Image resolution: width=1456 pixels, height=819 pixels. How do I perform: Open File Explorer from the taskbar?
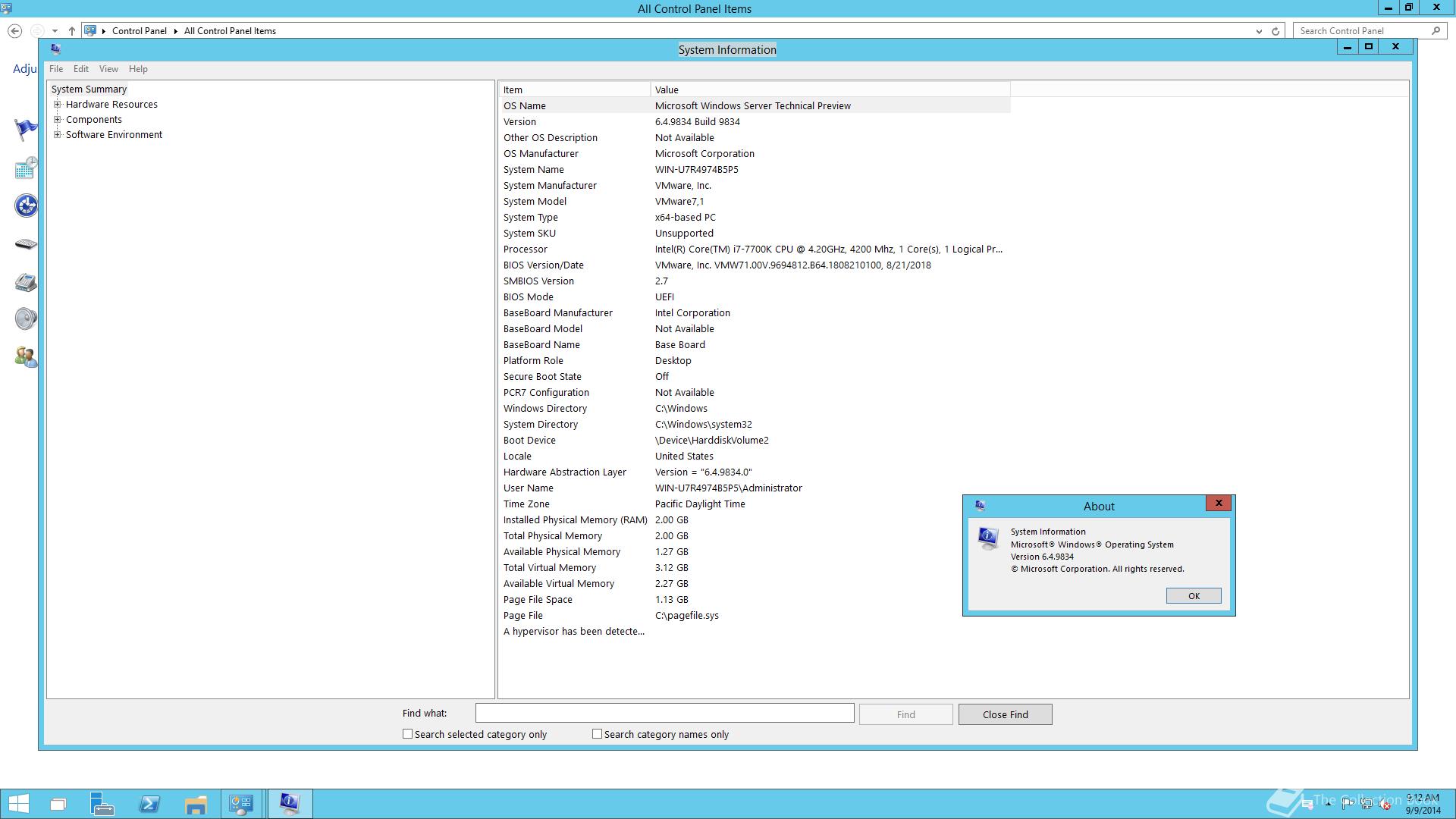click(196, 804)
